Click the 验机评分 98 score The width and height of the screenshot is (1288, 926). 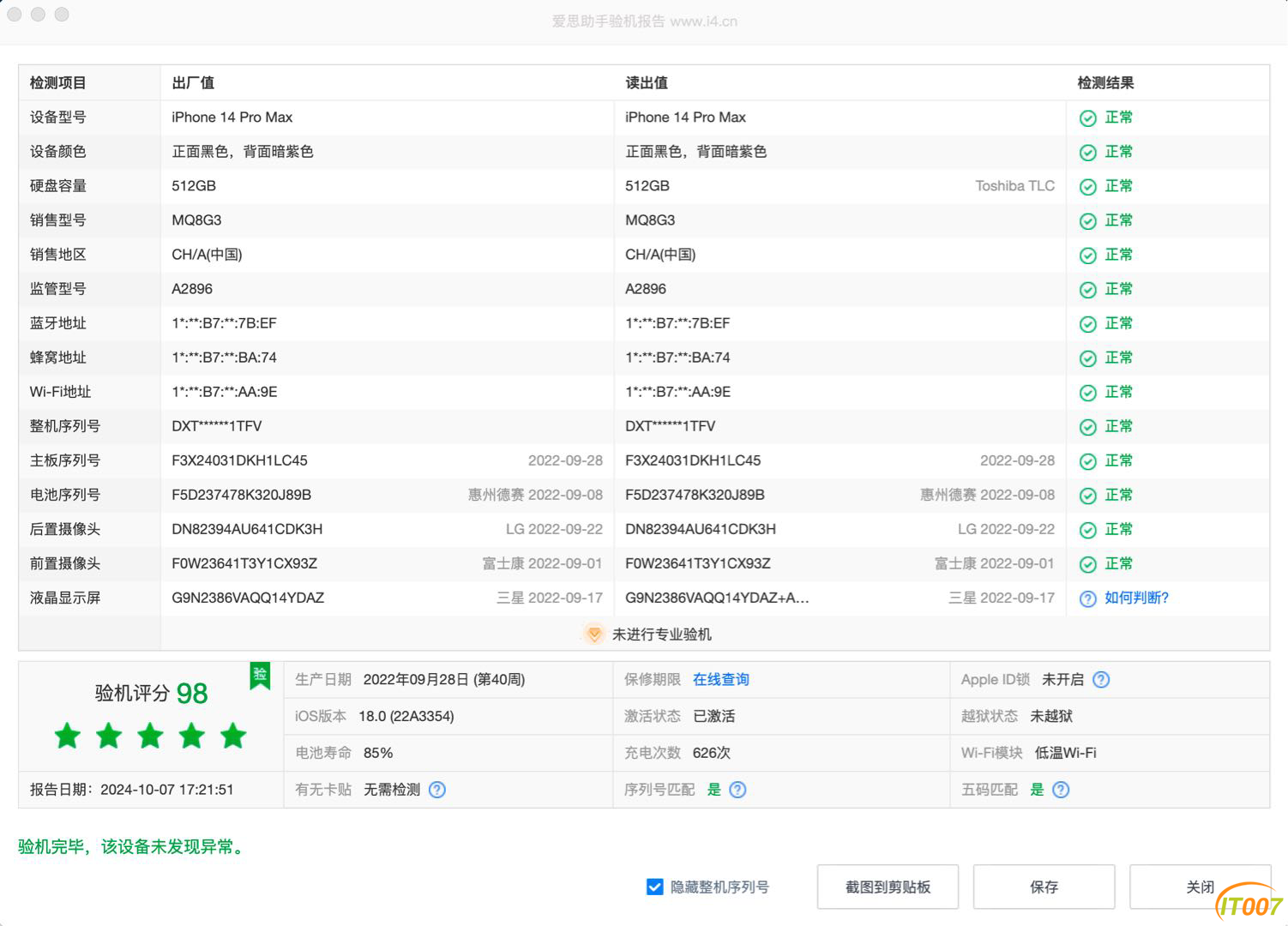[151, 693]
